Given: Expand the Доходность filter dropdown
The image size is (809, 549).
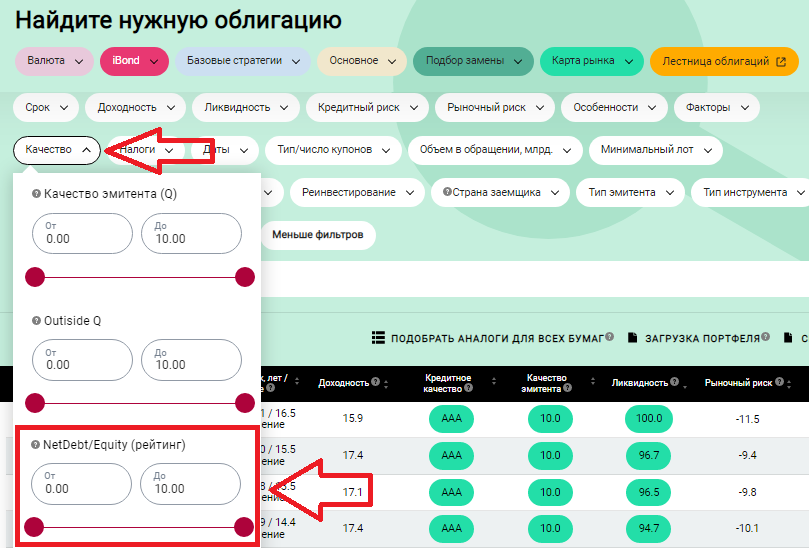Looking at the screenshot, I should [x=135, y=107].
